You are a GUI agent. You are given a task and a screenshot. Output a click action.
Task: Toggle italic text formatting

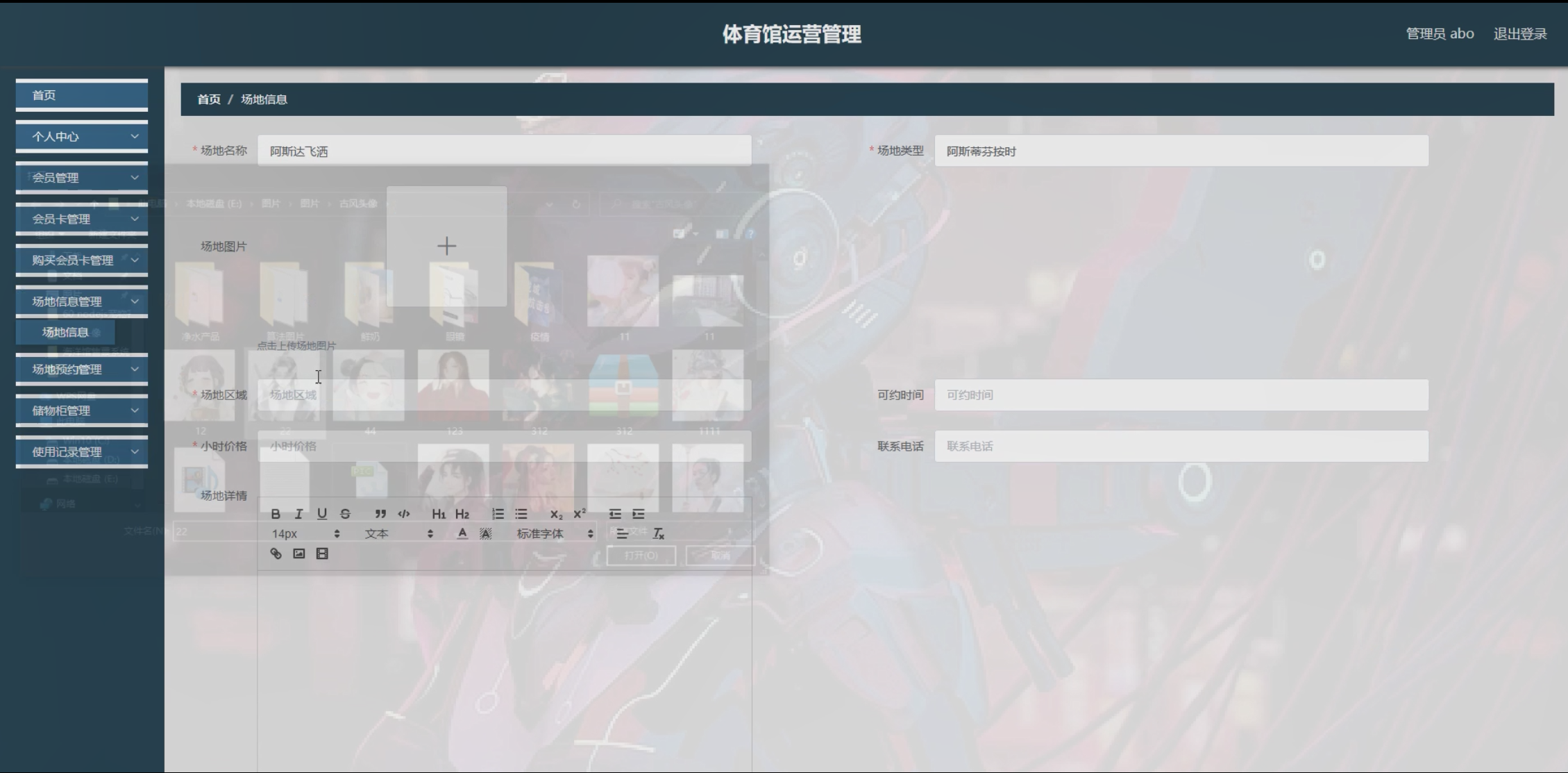click(x=298, y=514)
